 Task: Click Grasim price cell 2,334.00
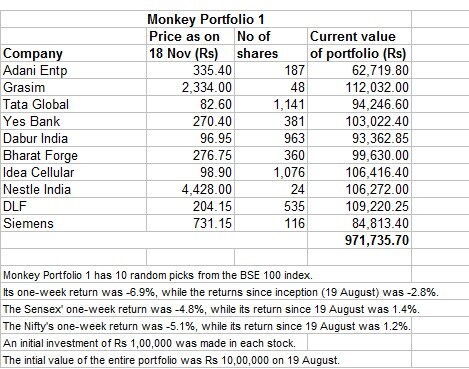pyautogui.click(x=190, y=87)
